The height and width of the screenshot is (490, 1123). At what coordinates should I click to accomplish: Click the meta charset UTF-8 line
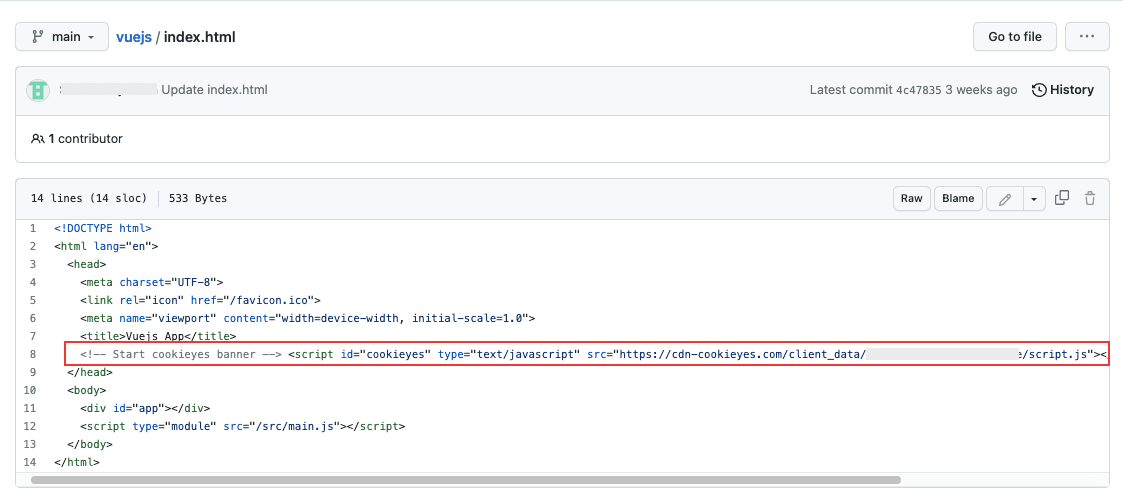152,282
